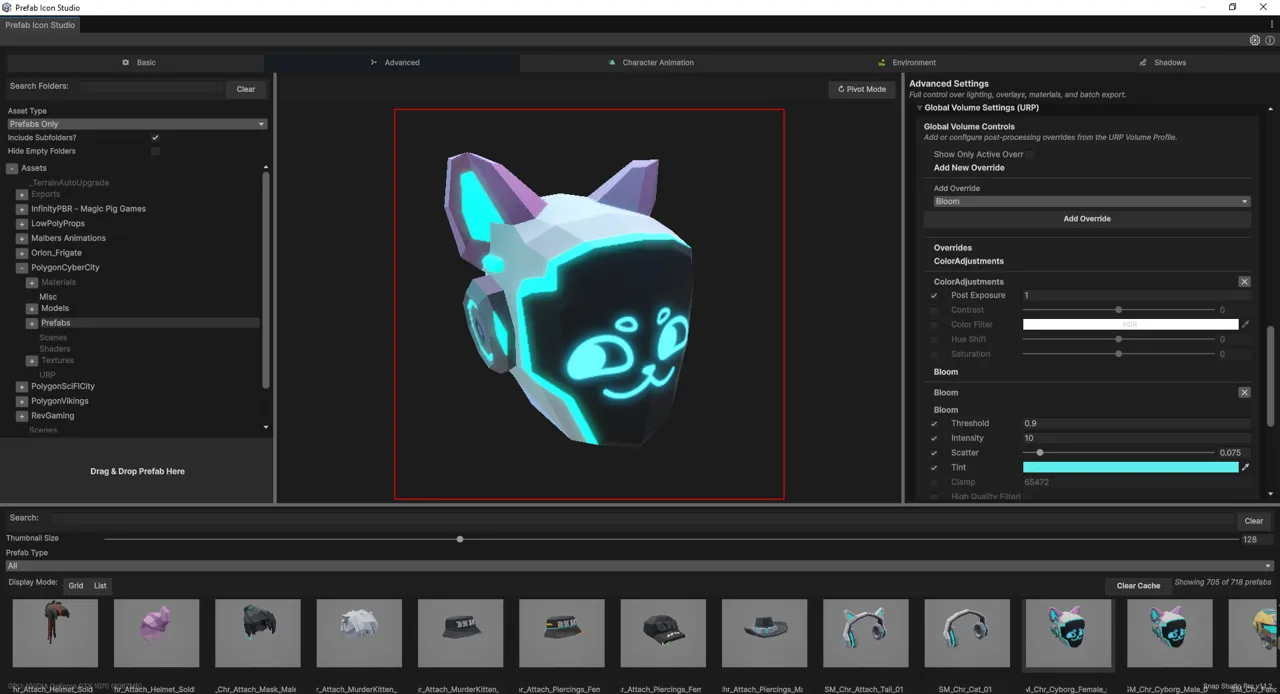Enable the Hide Empty Folders checkbox
This screenshot has width=1280, height=694.
(x=155, y=151)
